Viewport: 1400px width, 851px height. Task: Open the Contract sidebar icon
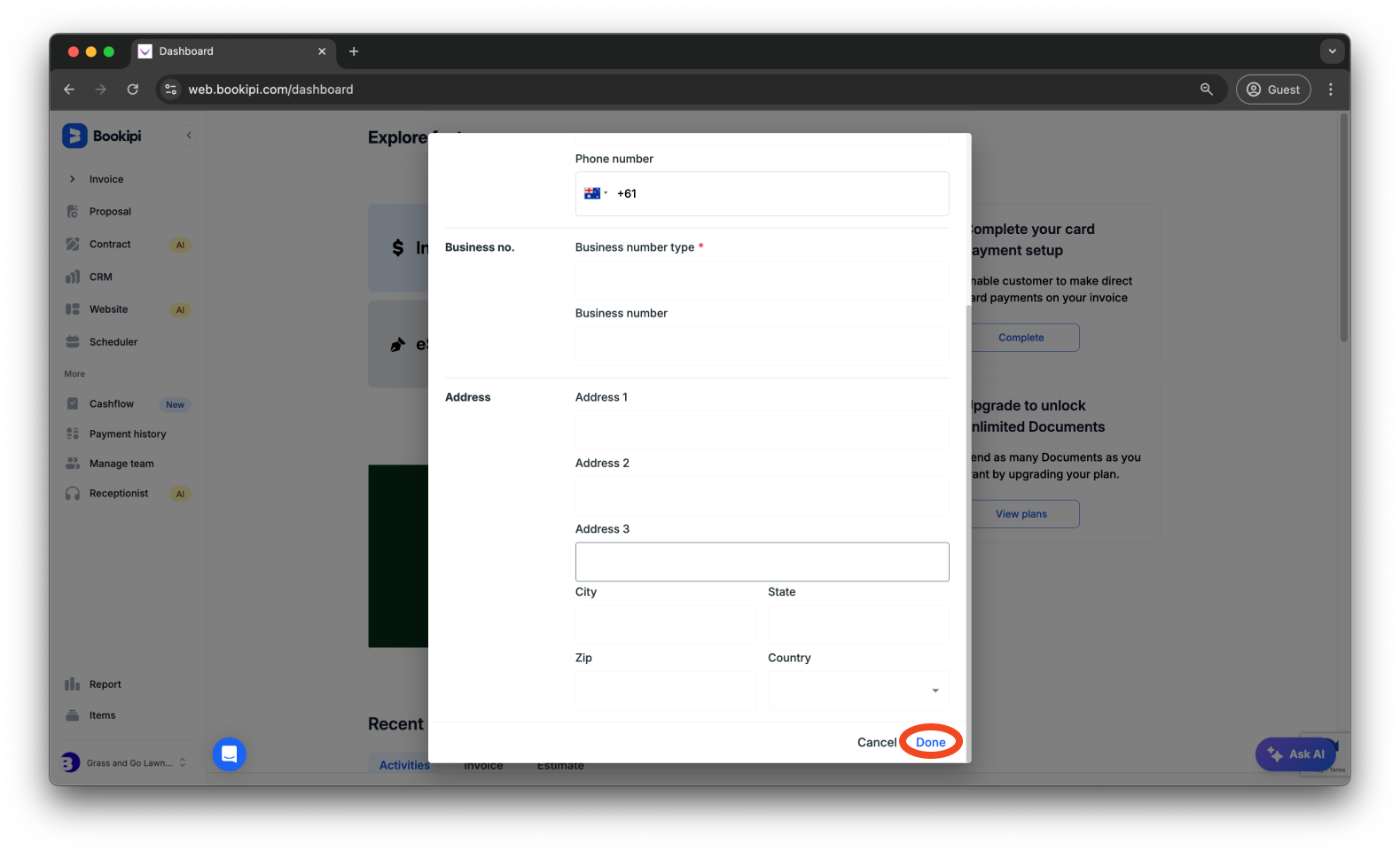[x=73, y=244]
